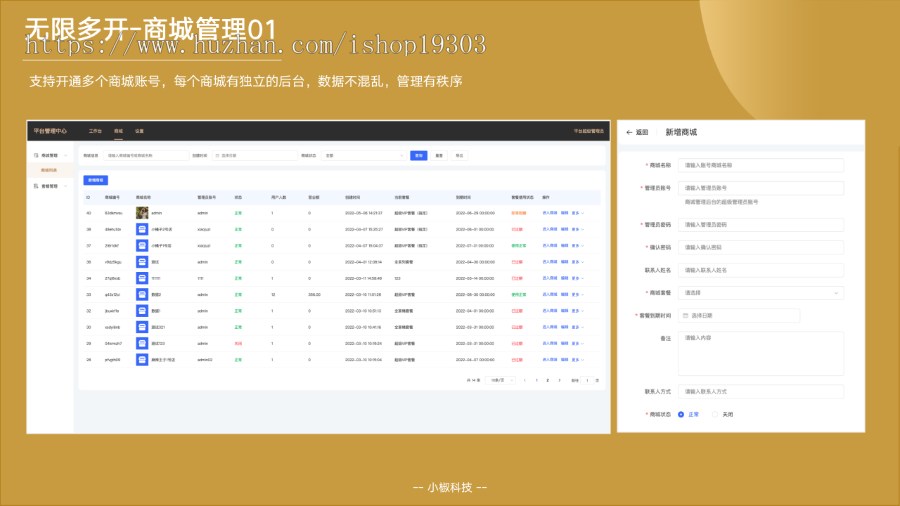Image resolution: width=900 pixels, height=506 pixels.
Task: Focus the 备注 textarea
Action: click(761, 353)
